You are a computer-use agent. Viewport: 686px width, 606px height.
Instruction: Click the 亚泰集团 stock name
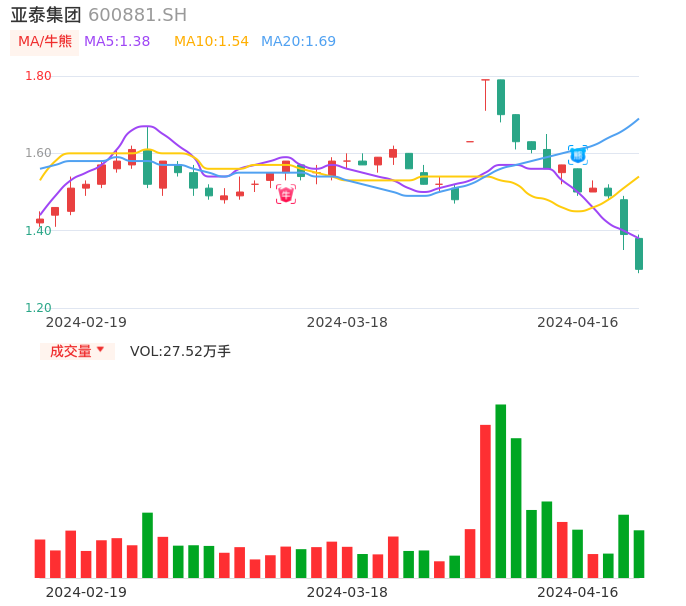[46, 15]
